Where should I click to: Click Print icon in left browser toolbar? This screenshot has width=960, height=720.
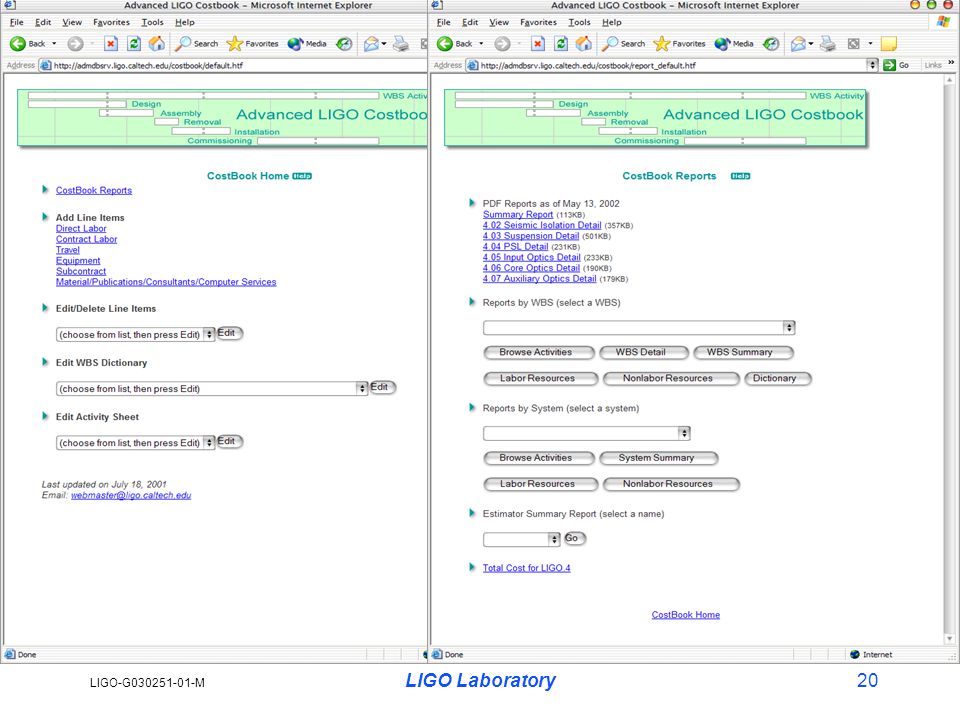click(x=400, y=43)
